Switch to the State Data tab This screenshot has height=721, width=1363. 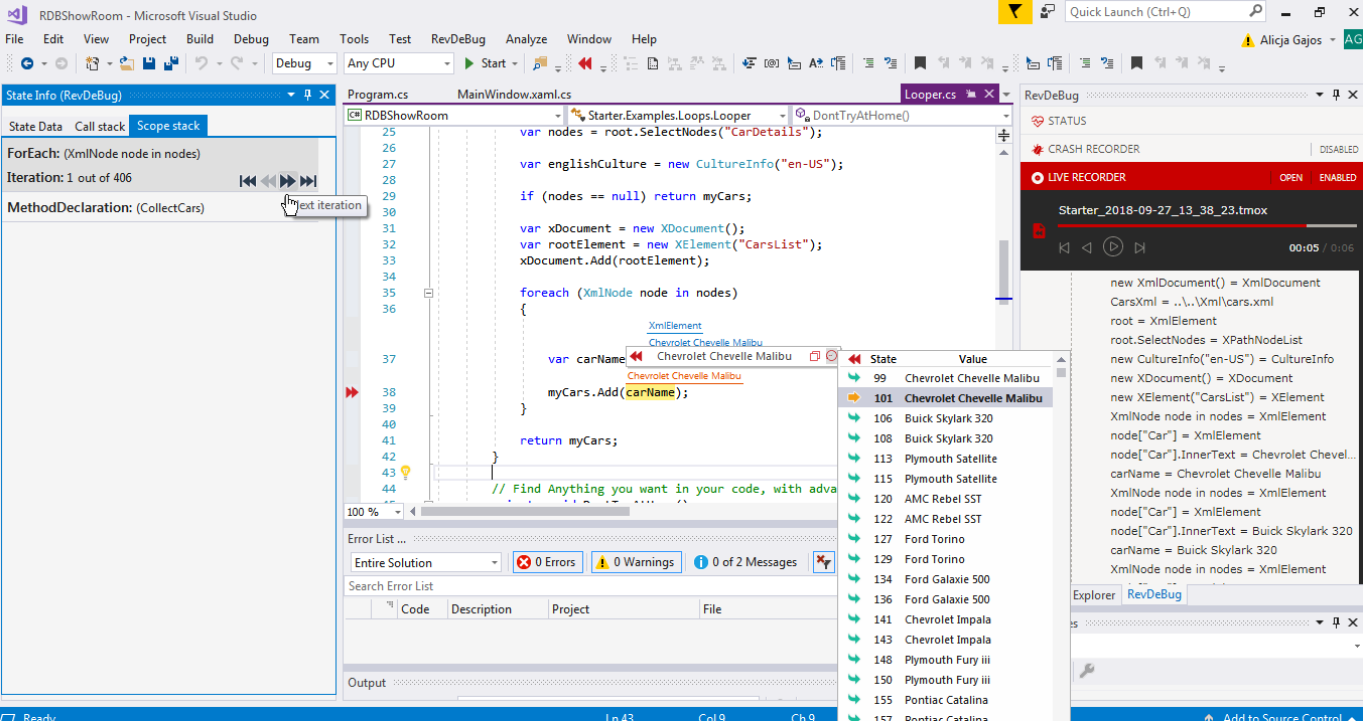(x=35, y=126)
